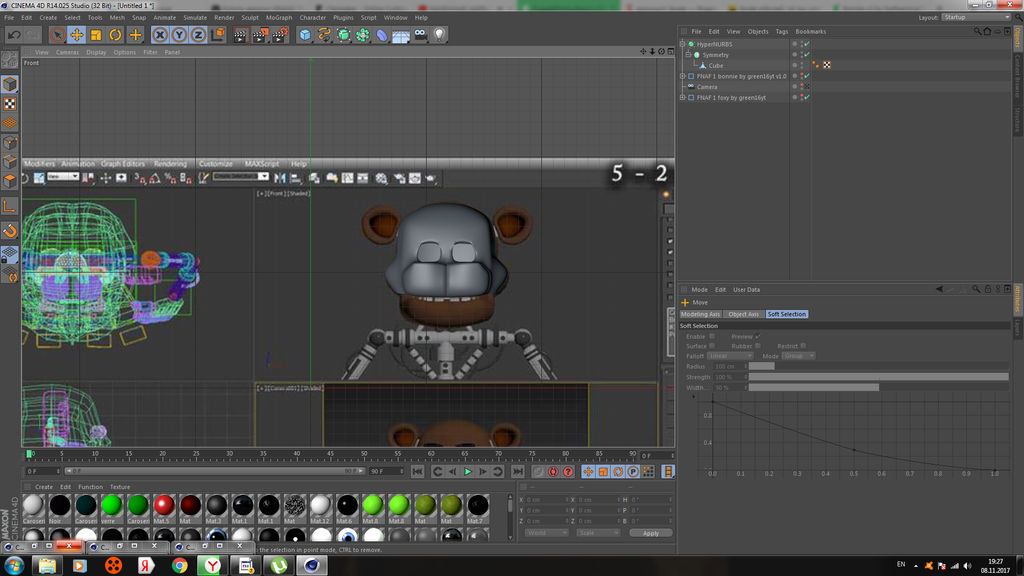1024x576 pixels.
Task: Toggle Z axis lock
Action: (198, 35)
